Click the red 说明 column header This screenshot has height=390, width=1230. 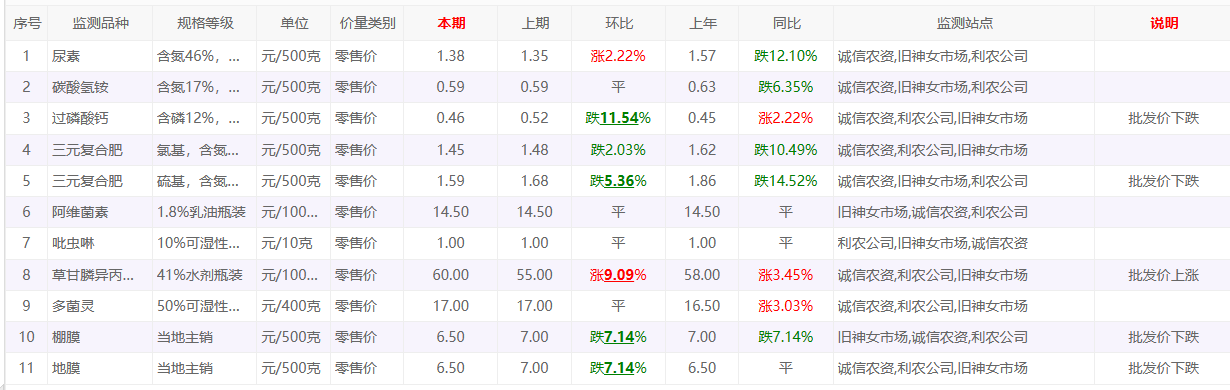click(x=1163, y=23)
